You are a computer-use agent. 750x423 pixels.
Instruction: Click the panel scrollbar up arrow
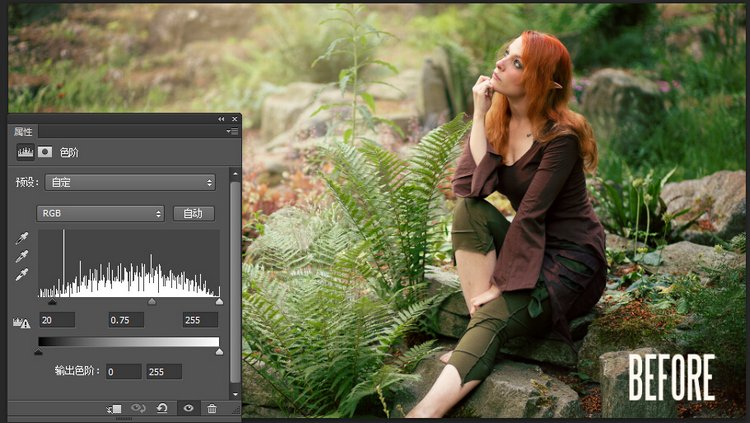(x=235, y=174)
